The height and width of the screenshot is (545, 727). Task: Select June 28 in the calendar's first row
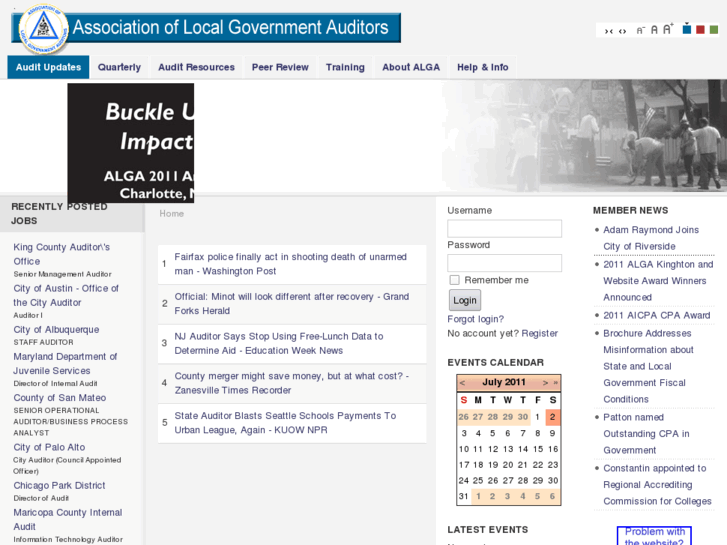coord(493,417)
